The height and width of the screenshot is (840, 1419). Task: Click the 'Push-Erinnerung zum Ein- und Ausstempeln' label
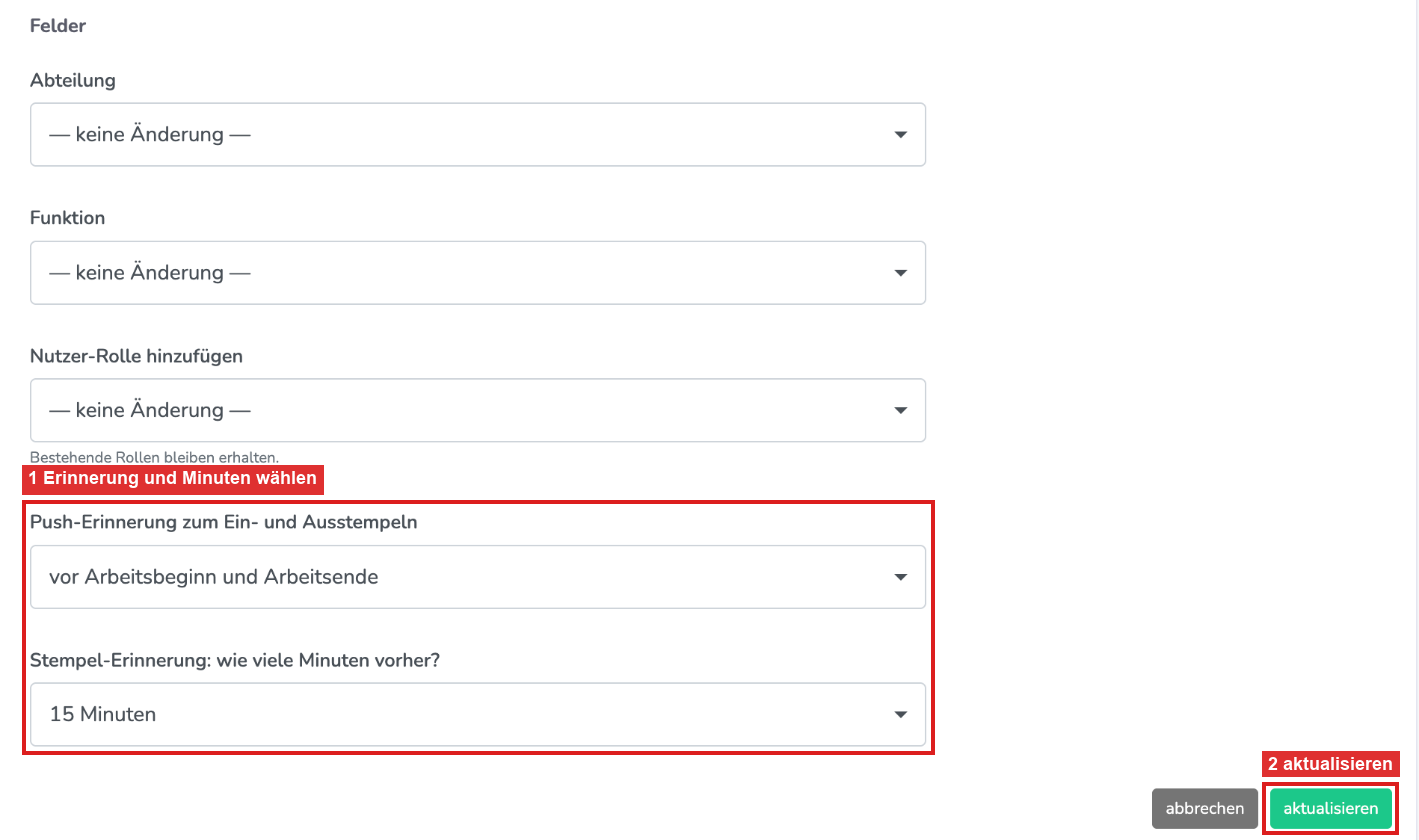pyautogui.click(x=224, y=522)
